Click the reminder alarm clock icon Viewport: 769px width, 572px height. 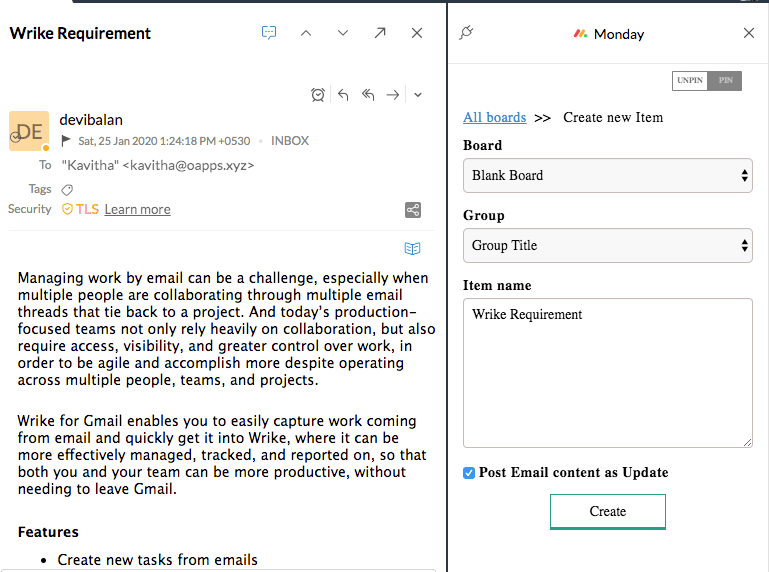pos(318,94)
